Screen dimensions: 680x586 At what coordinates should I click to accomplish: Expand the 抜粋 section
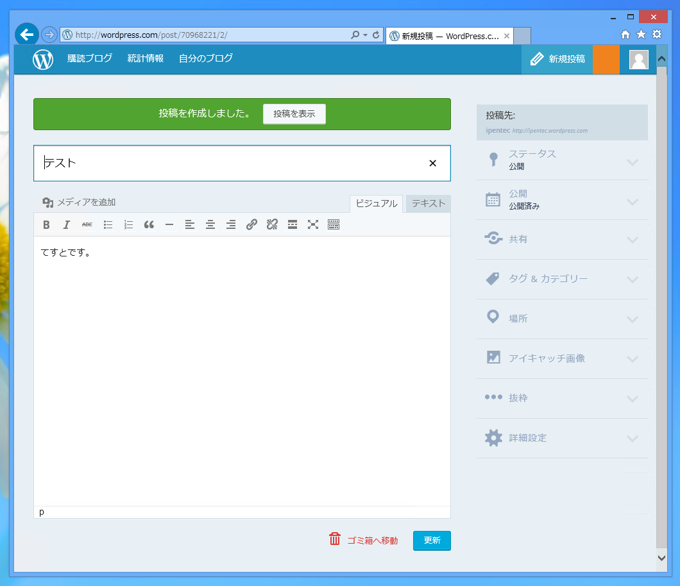562,398
